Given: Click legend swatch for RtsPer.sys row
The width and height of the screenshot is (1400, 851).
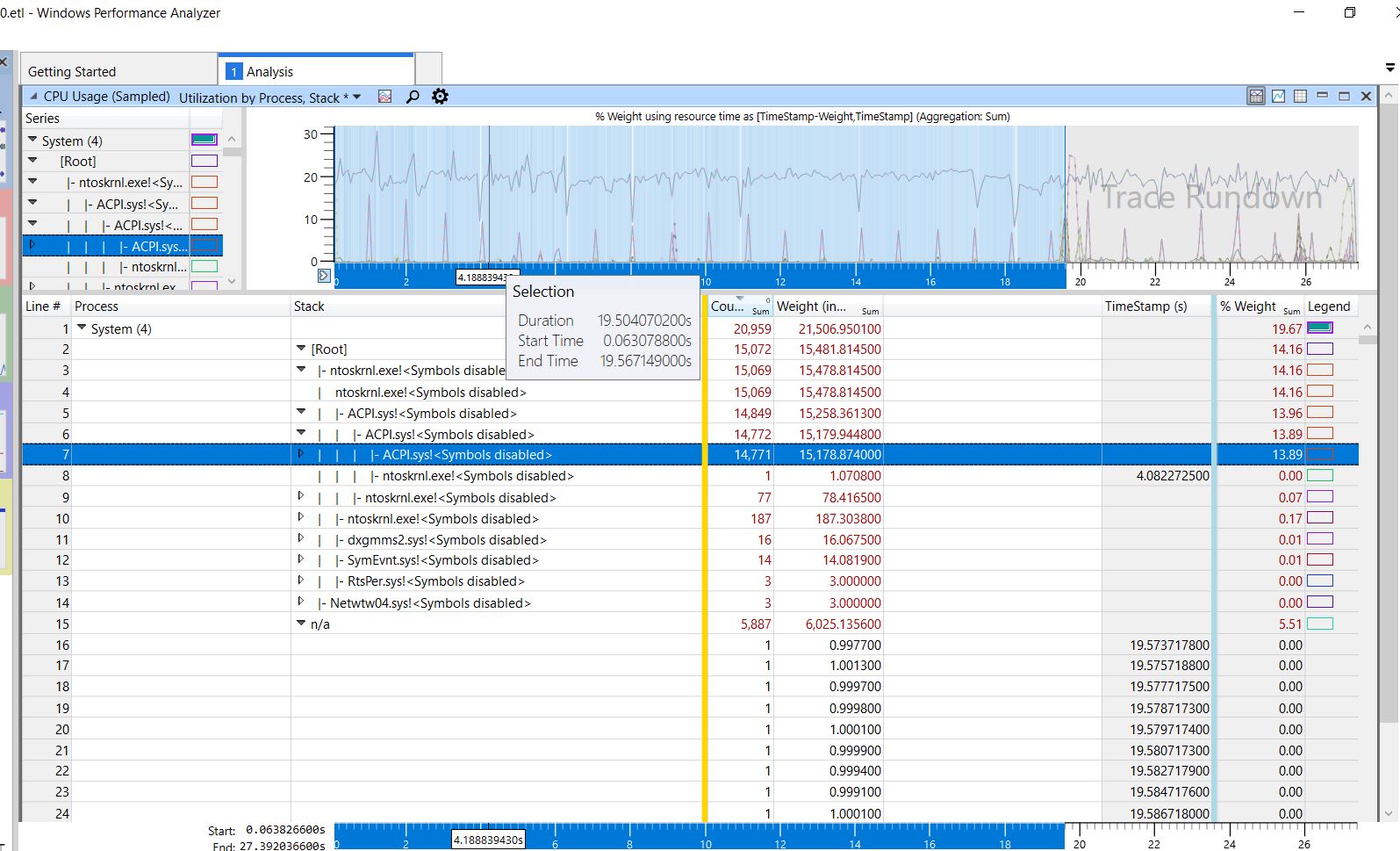Looking at the screenshot, I should (1320, 581).
